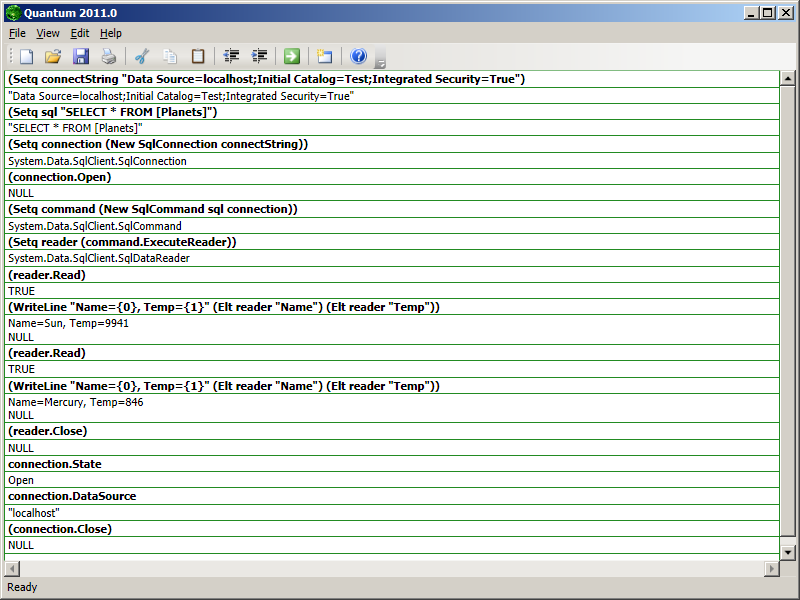Screen dimensions: 800x600
Task: Click the vertical scrollbar up arrow
Action: [788, 79]
